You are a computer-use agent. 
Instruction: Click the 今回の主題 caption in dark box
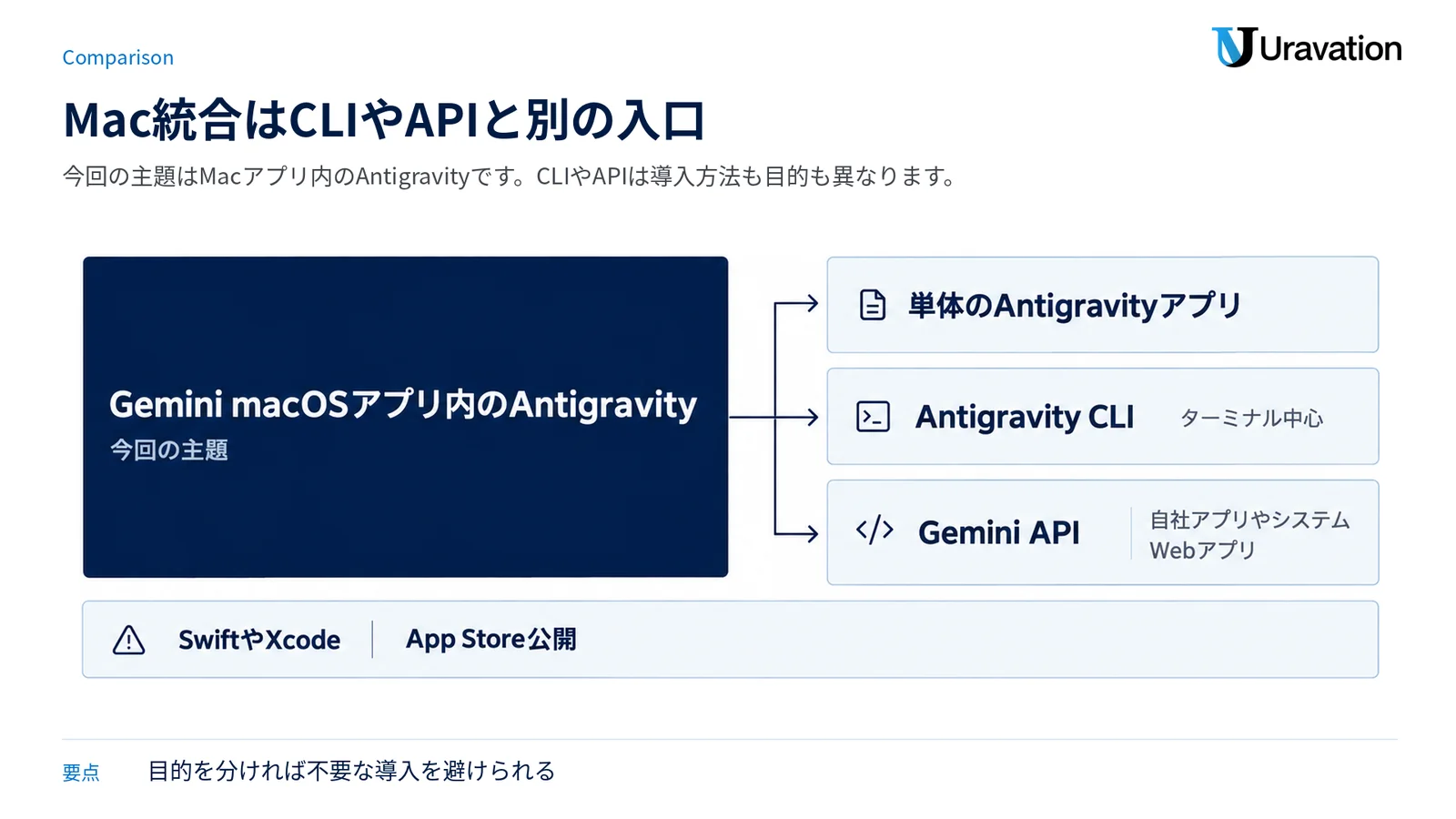click(x=168, y=450)
